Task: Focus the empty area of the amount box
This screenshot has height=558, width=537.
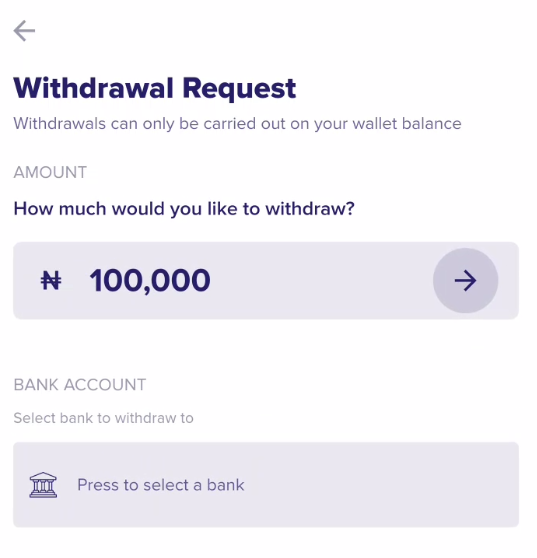Action: [x=320, y=280]
